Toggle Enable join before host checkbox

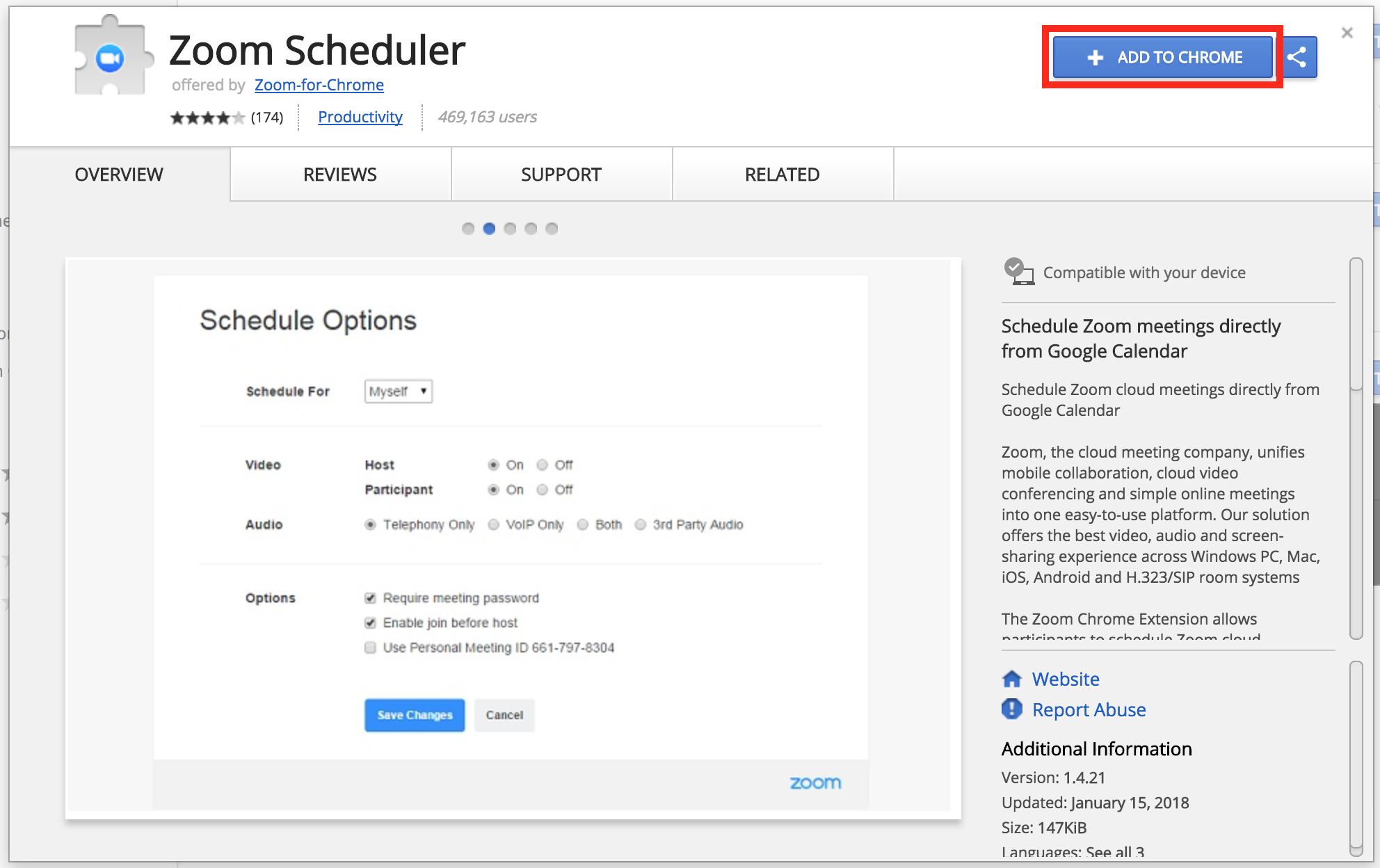pos(370,622)
